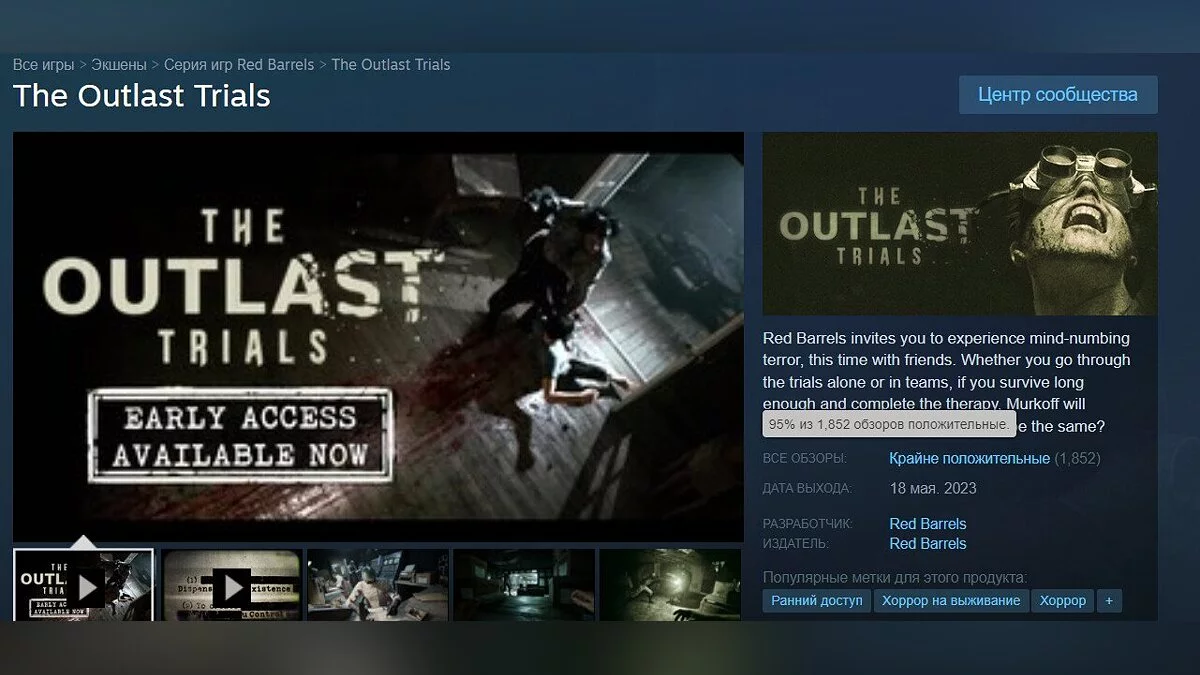Click the main trailer video player

tap(378, 336)
